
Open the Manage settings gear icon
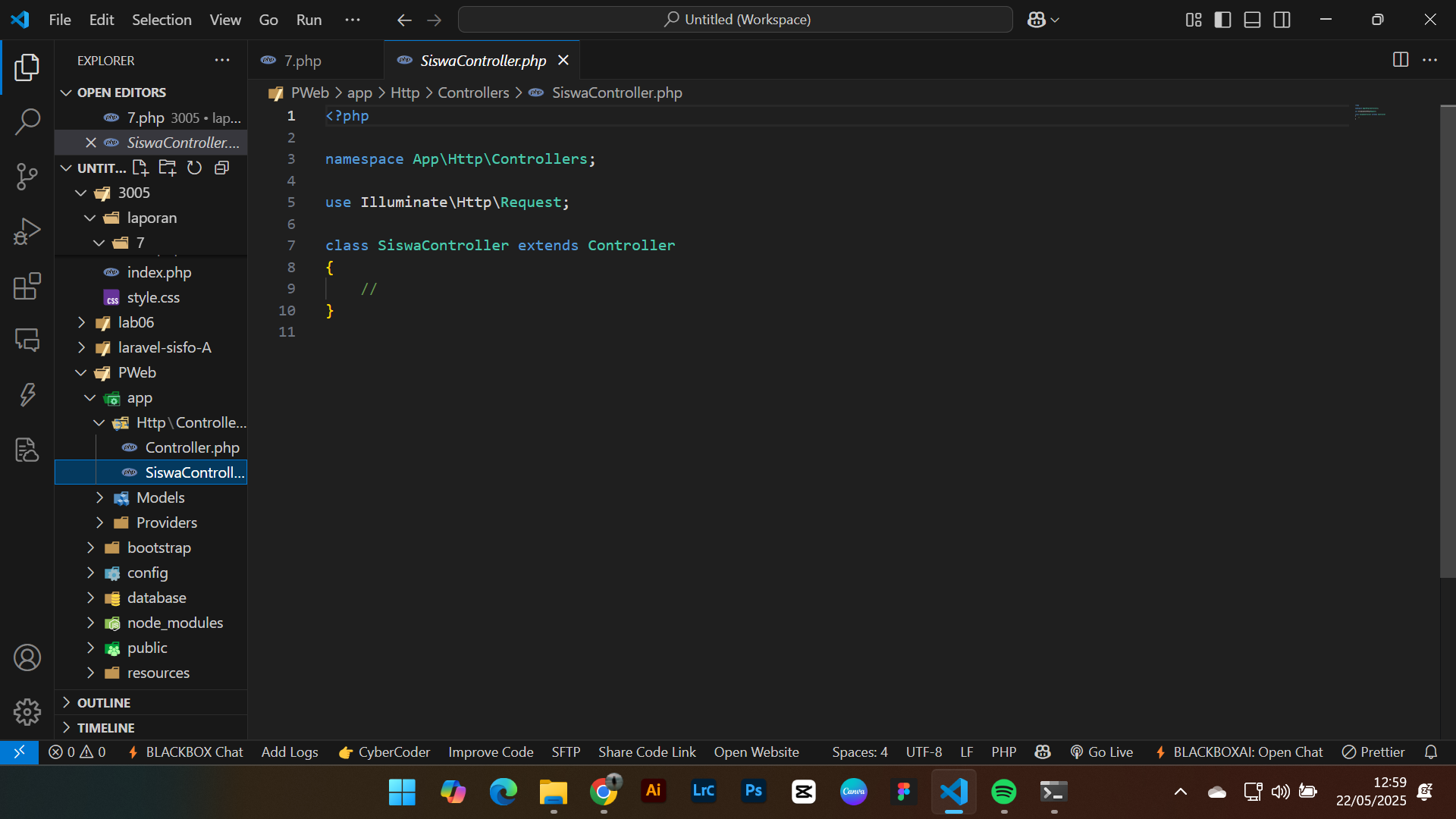pyautogui.click(x=27, y=712)
